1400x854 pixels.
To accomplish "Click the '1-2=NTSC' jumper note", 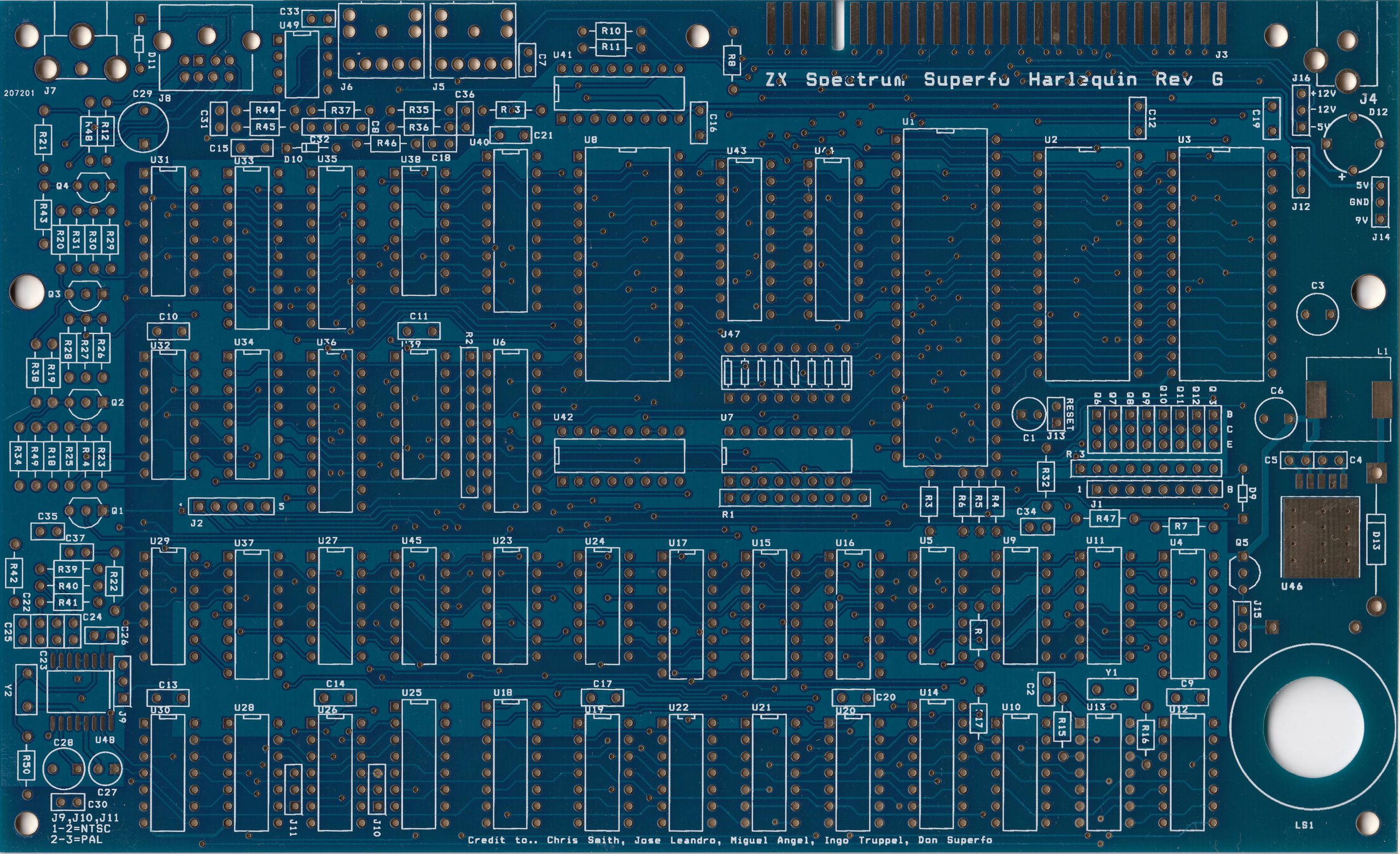I will click(81, 829).
